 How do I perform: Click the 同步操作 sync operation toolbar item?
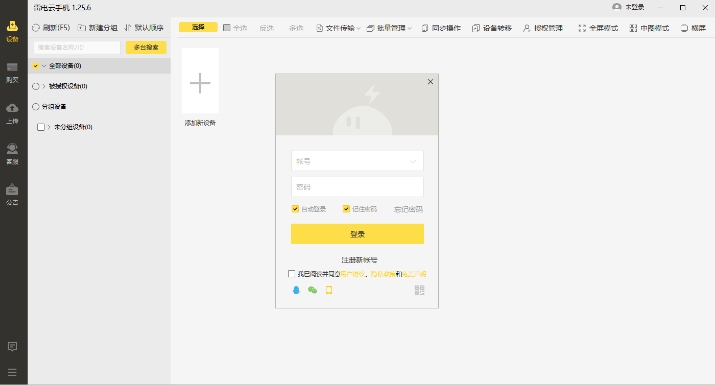(441, 28)
